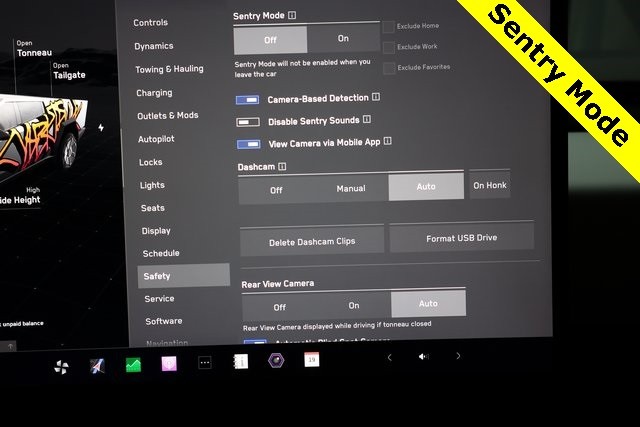The width and height of the screenshot is (640, 427).
Task: Open Towing & Hauling menu section
Action: coord(169,69)
